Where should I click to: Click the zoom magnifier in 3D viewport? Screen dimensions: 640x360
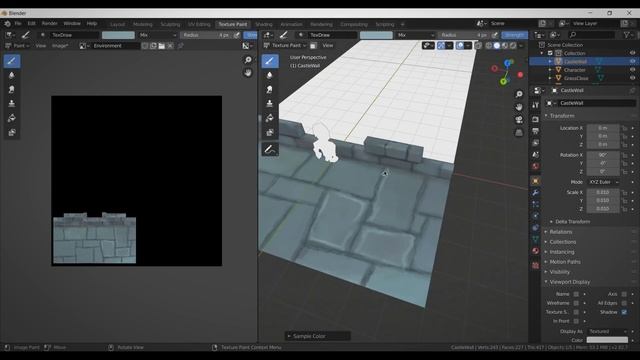pyautogui.click(x=519, y=94)
